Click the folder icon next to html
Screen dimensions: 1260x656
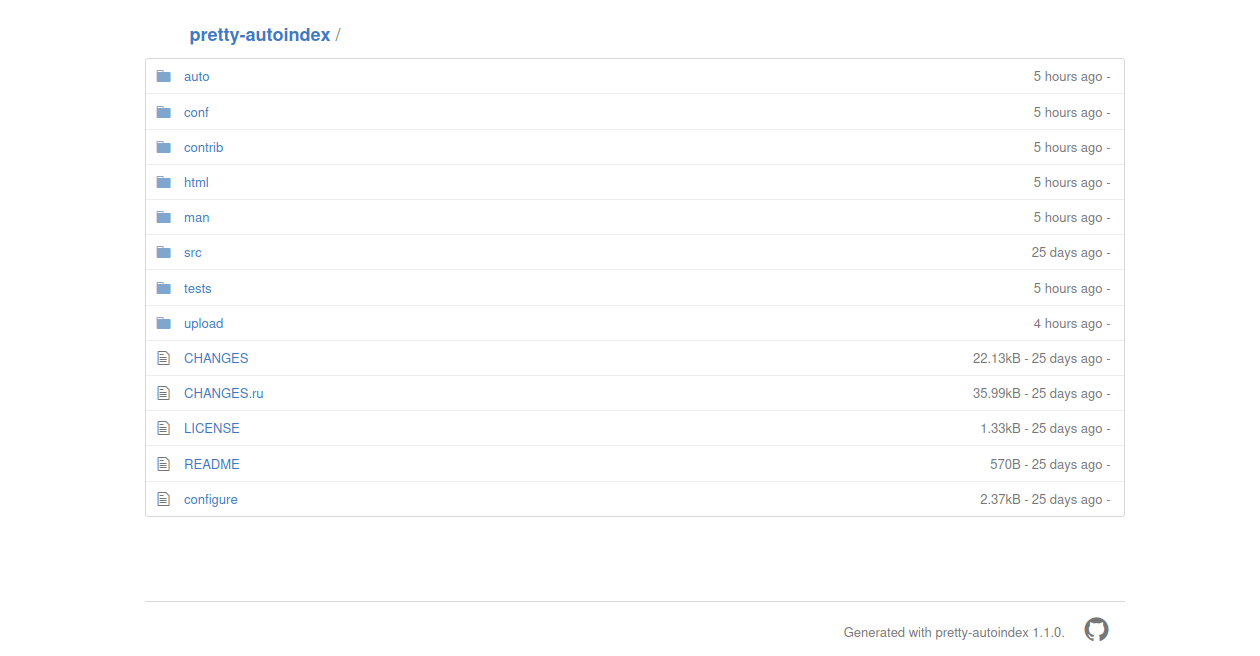164,182
